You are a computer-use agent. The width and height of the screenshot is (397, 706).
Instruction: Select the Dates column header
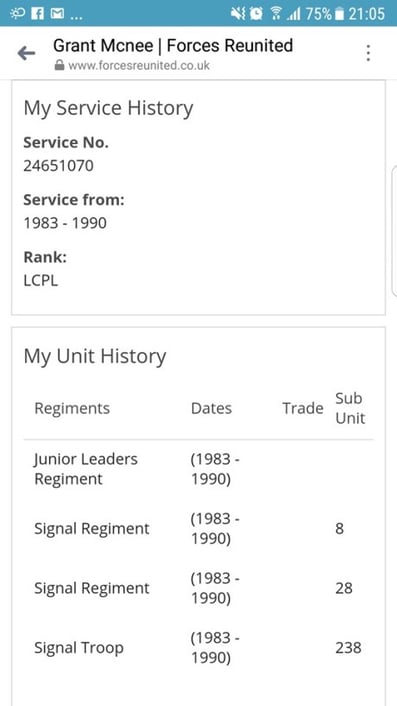coord(212,408)
